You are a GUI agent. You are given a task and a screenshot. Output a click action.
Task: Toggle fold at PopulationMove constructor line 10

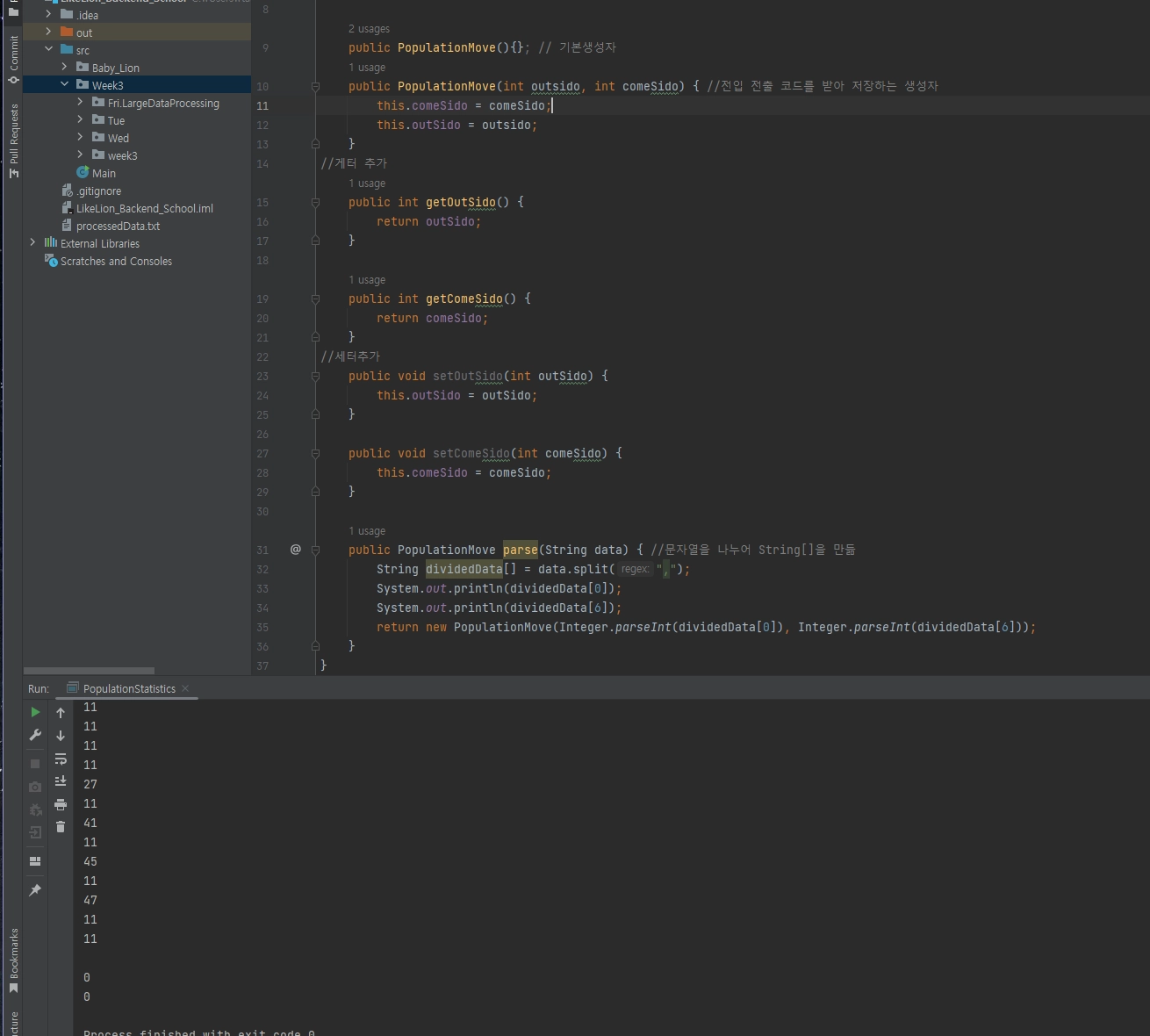point(315,86)
